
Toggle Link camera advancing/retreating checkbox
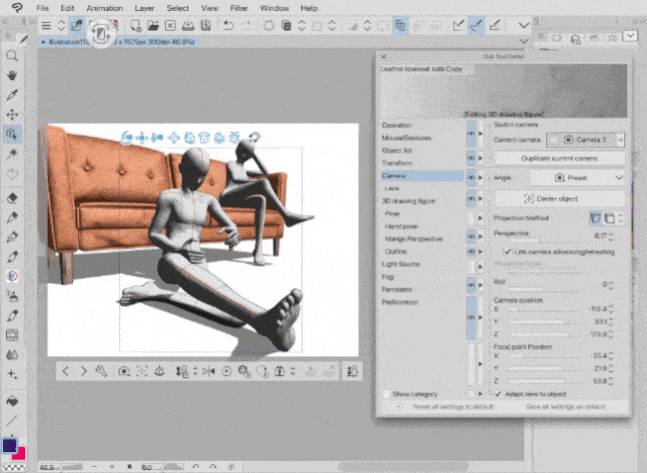click(x=507, y=252)
